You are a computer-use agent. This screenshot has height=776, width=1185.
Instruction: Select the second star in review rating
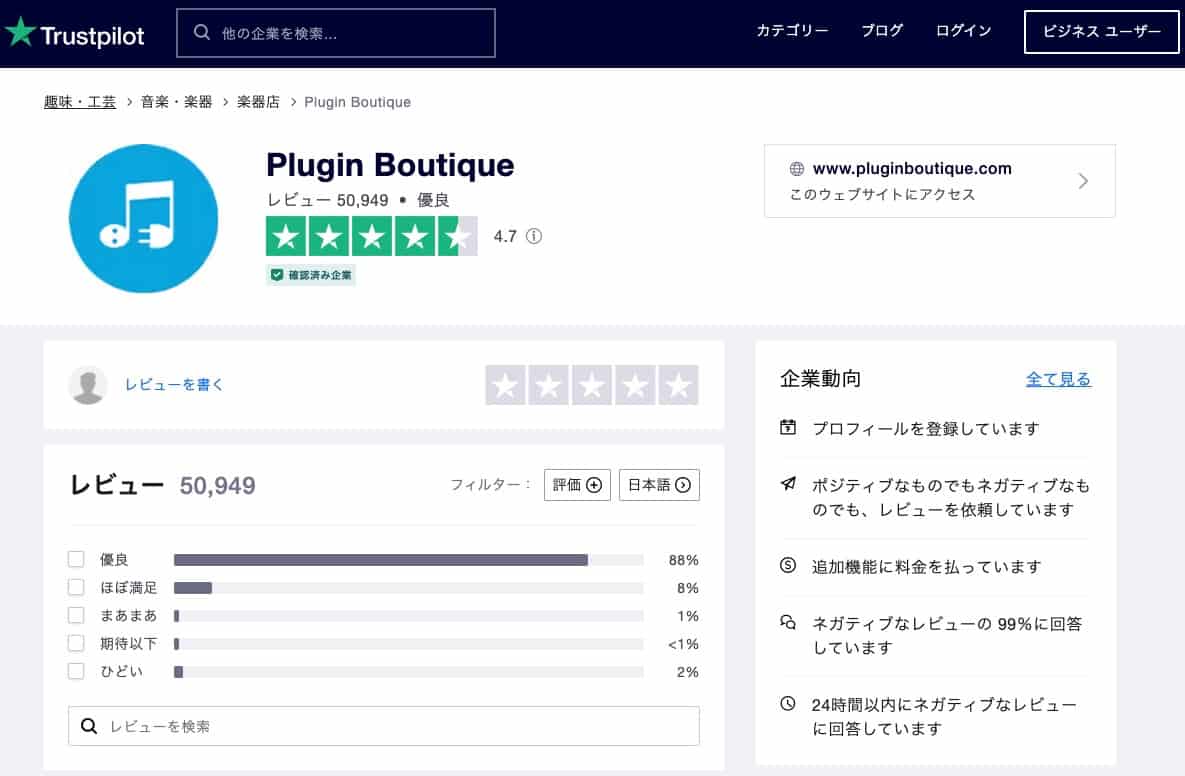coord(548,385)
